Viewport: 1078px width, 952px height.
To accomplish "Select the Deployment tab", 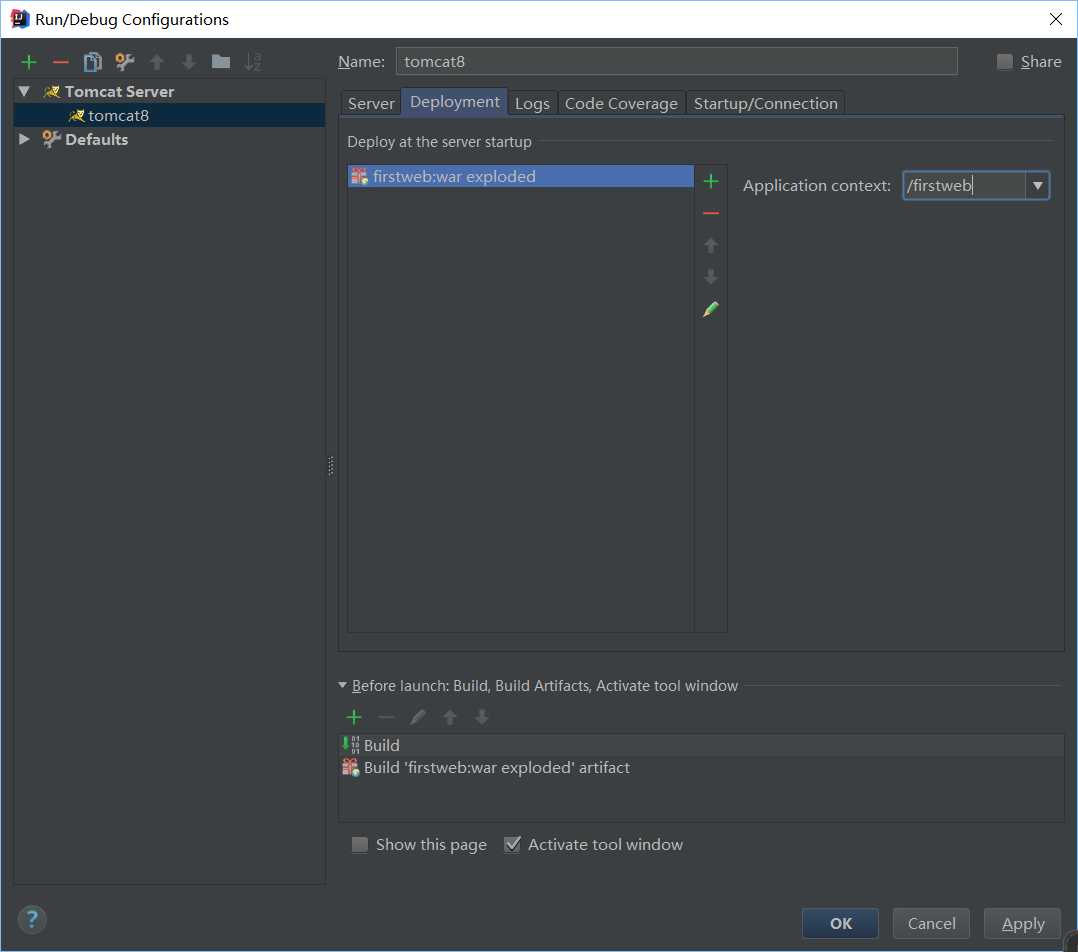I will pos(454,102).
